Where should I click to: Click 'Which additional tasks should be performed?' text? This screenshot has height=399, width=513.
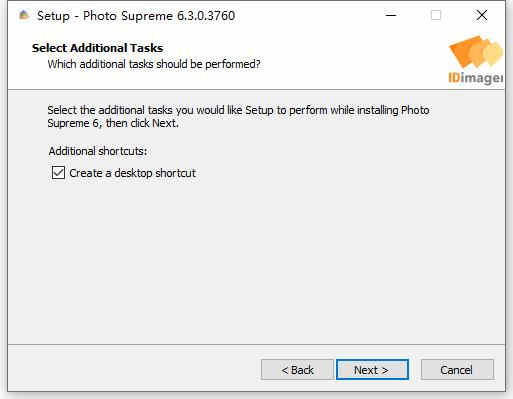tap(154, 64)
